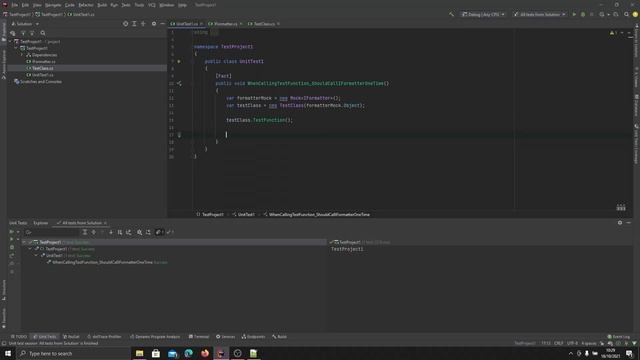Open the All tests from Solution run dropdown
Screen dimensions: 640x360
pos(539,14)
